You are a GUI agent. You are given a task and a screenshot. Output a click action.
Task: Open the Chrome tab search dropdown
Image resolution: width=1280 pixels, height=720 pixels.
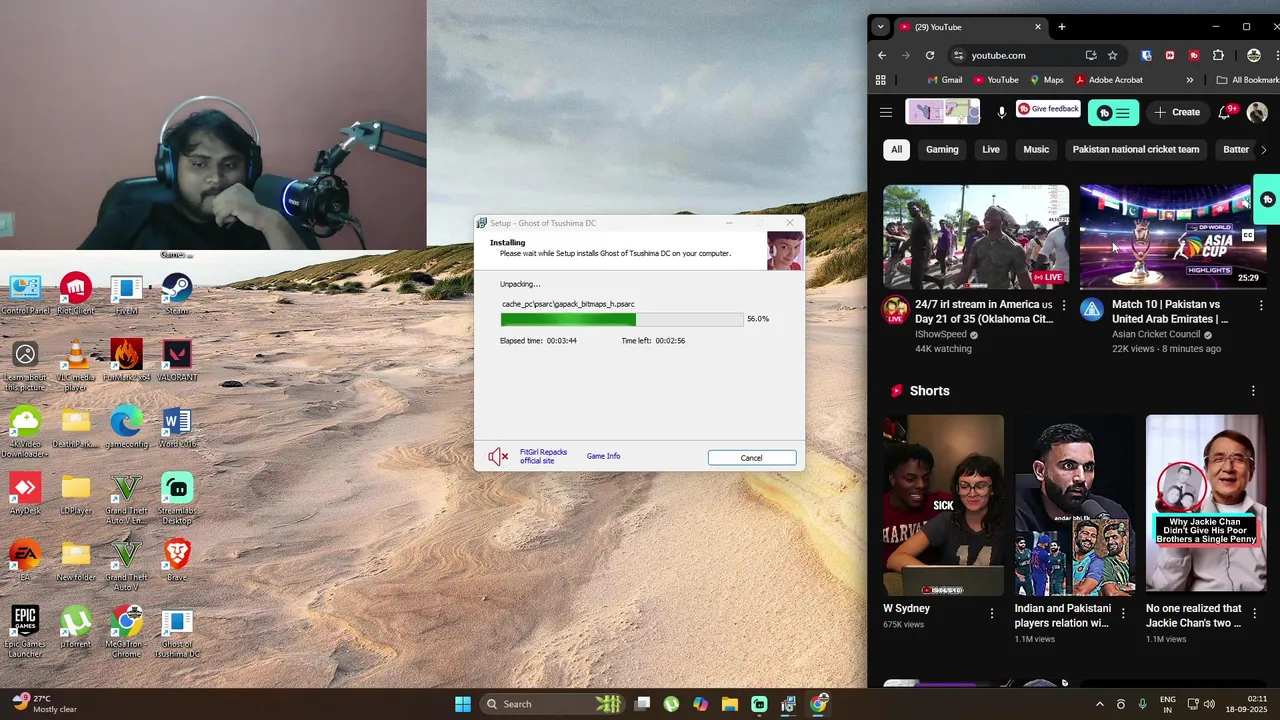click(880, 27)
